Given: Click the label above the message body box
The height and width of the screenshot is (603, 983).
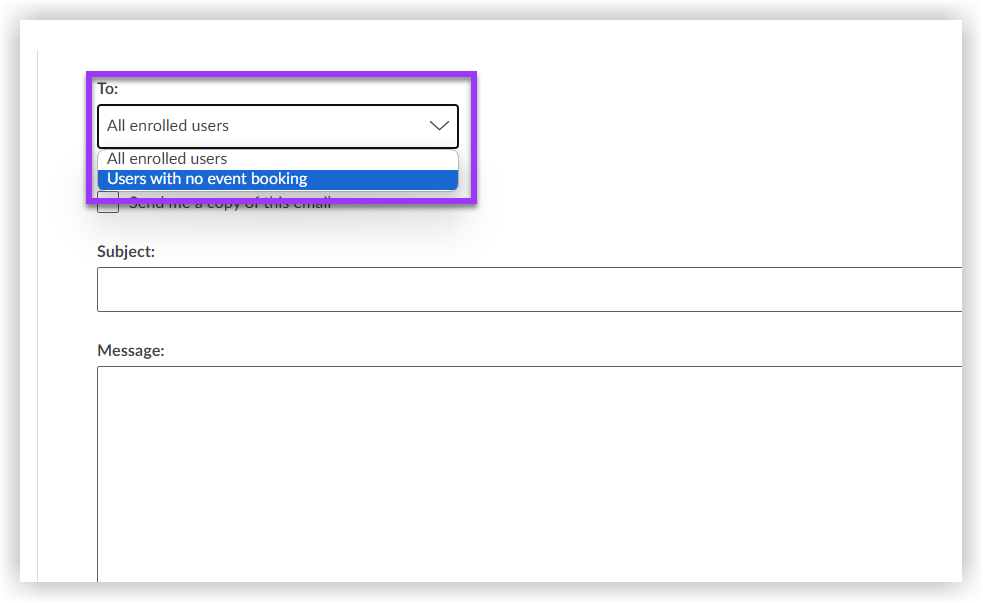Looking at the screenshot, I should (x=130, y=351).
